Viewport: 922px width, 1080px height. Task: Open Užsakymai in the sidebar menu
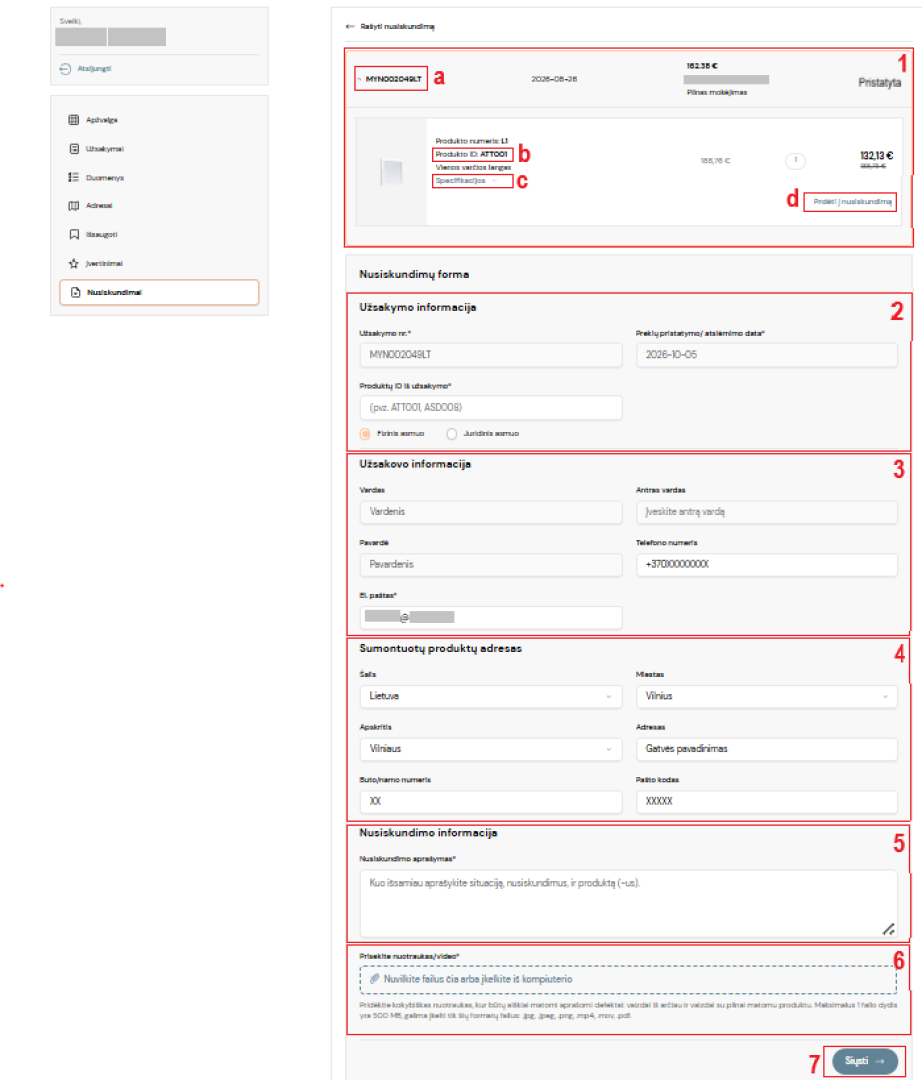[105, 149]
